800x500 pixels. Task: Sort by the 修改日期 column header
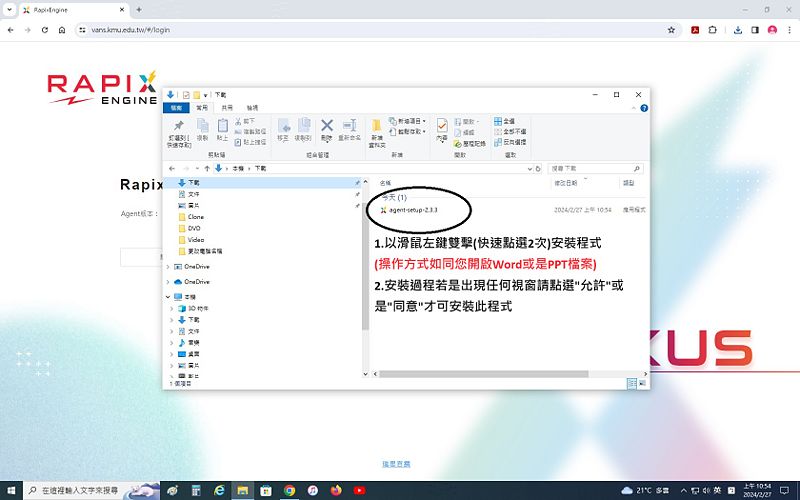coord(566,183)
